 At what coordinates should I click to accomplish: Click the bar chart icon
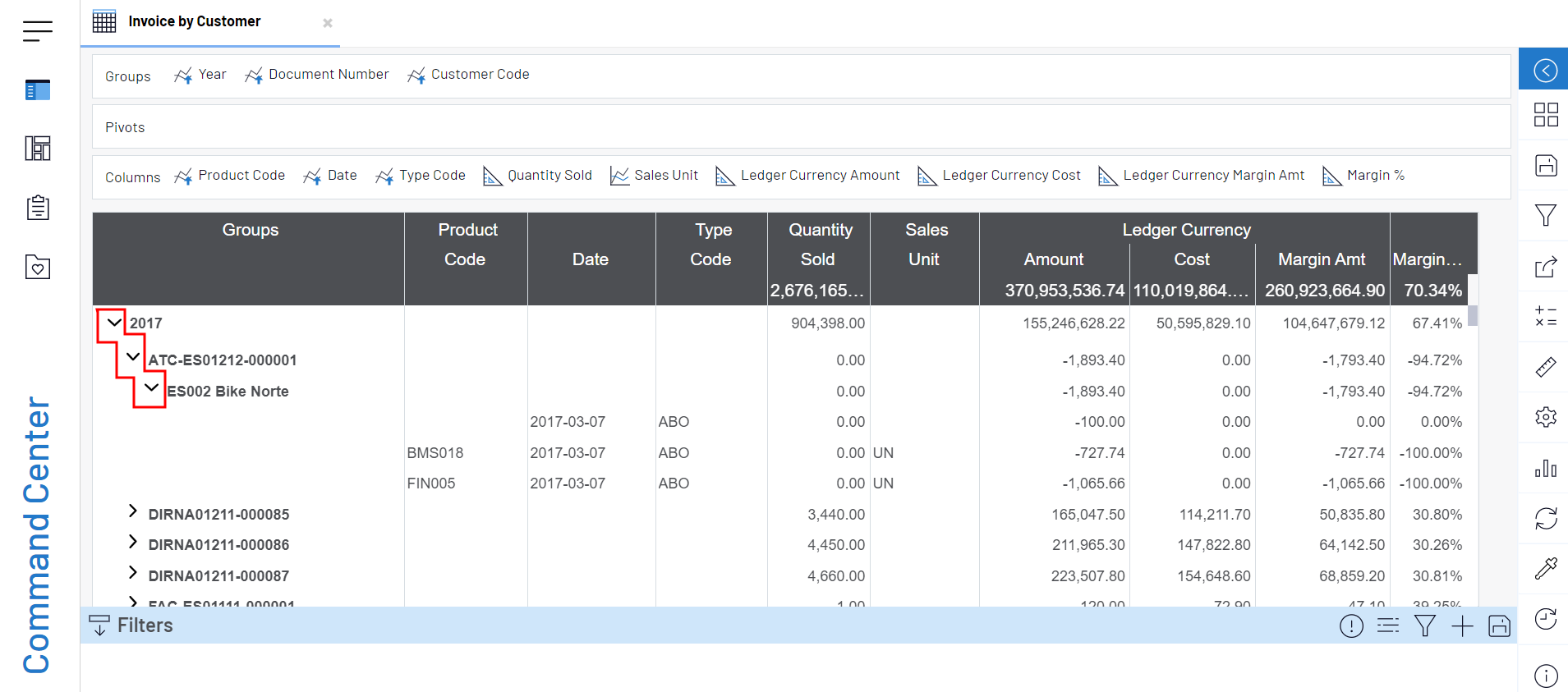point(1545,468)
